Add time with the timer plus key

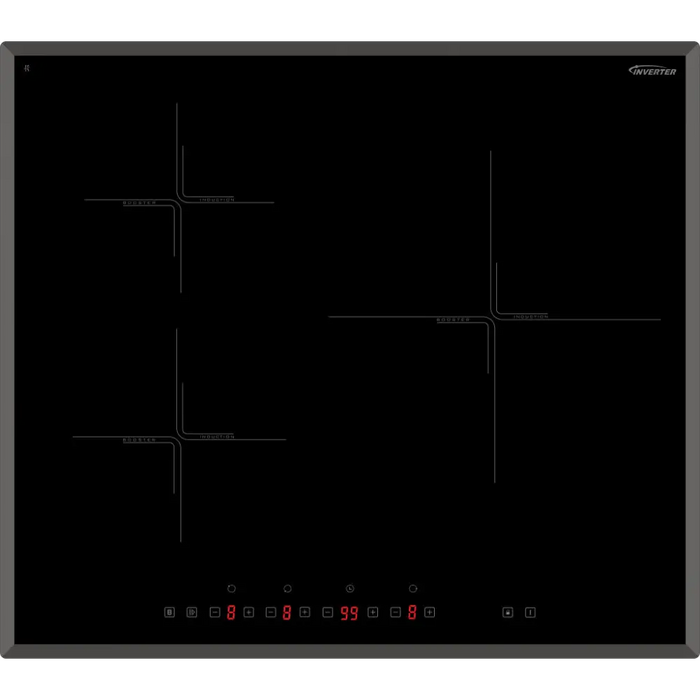[373, 612]
